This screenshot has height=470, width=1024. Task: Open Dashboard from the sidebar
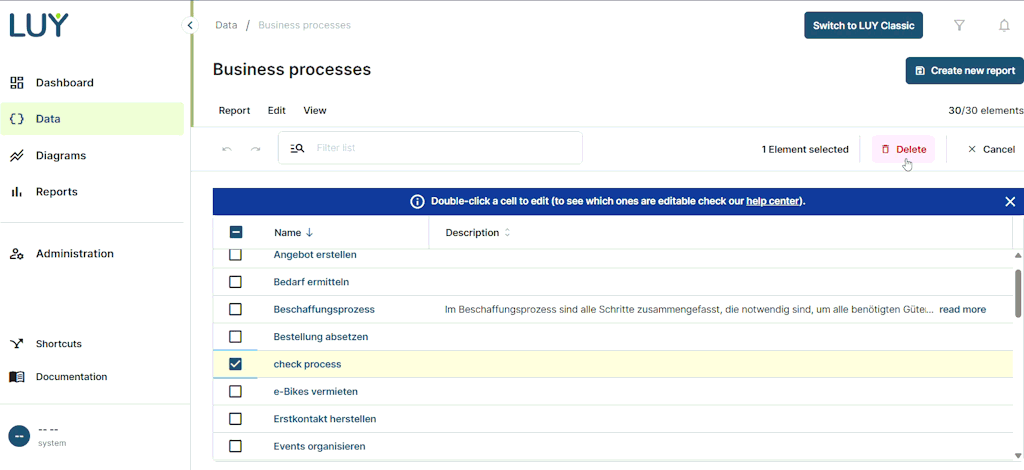click(64, 83)
